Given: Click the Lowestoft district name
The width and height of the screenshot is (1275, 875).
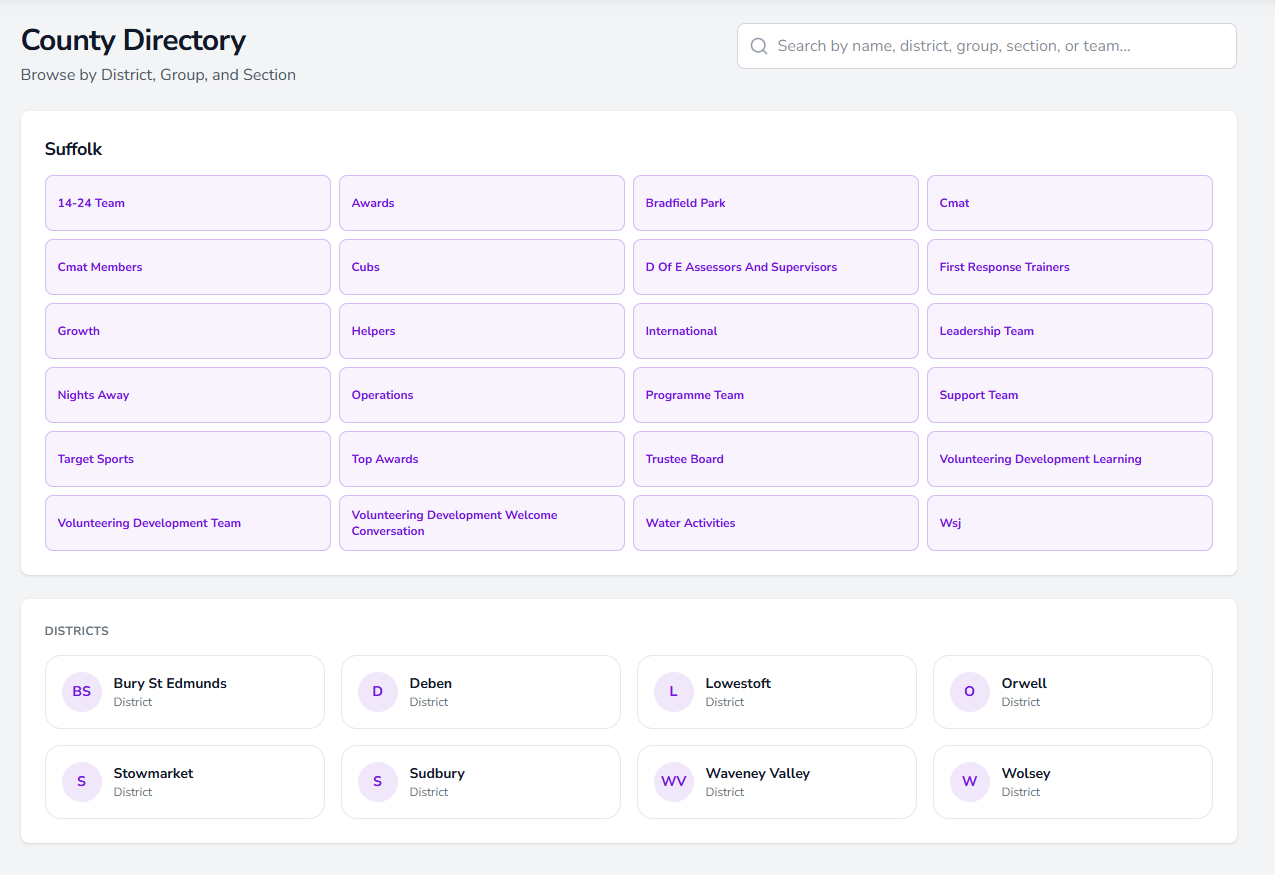Looking at the screenshot, I should pyautogui.click(x=738, y=684).
